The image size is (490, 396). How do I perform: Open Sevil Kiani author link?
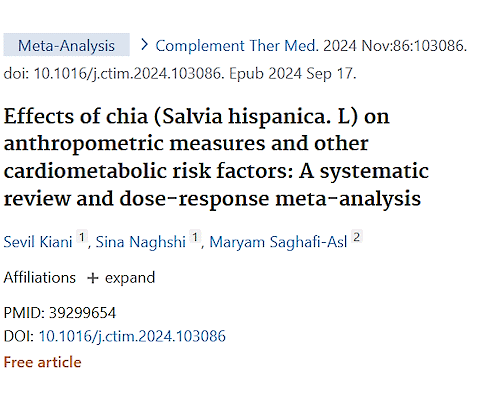coord(38,242)
